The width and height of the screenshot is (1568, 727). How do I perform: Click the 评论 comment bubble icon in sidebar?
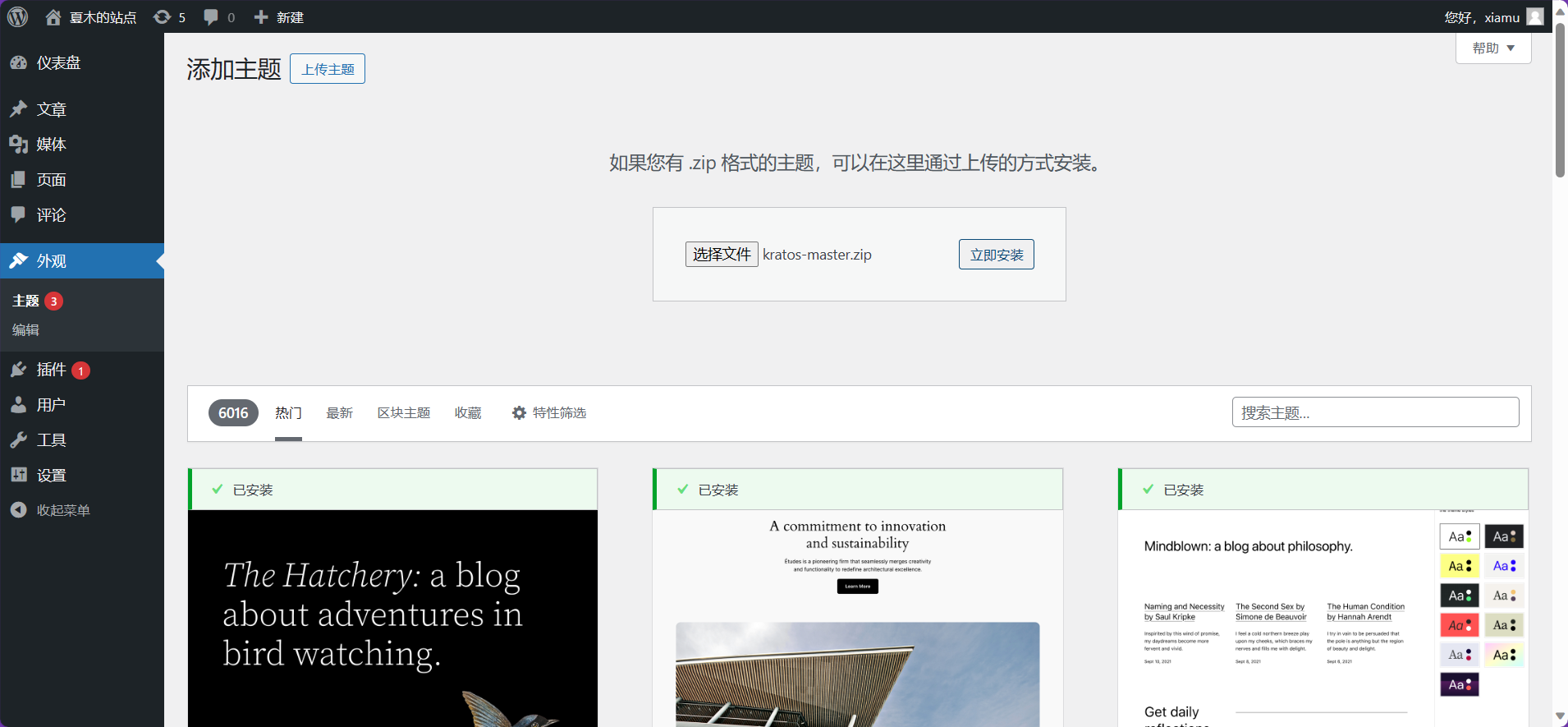(x=19, y=215)
